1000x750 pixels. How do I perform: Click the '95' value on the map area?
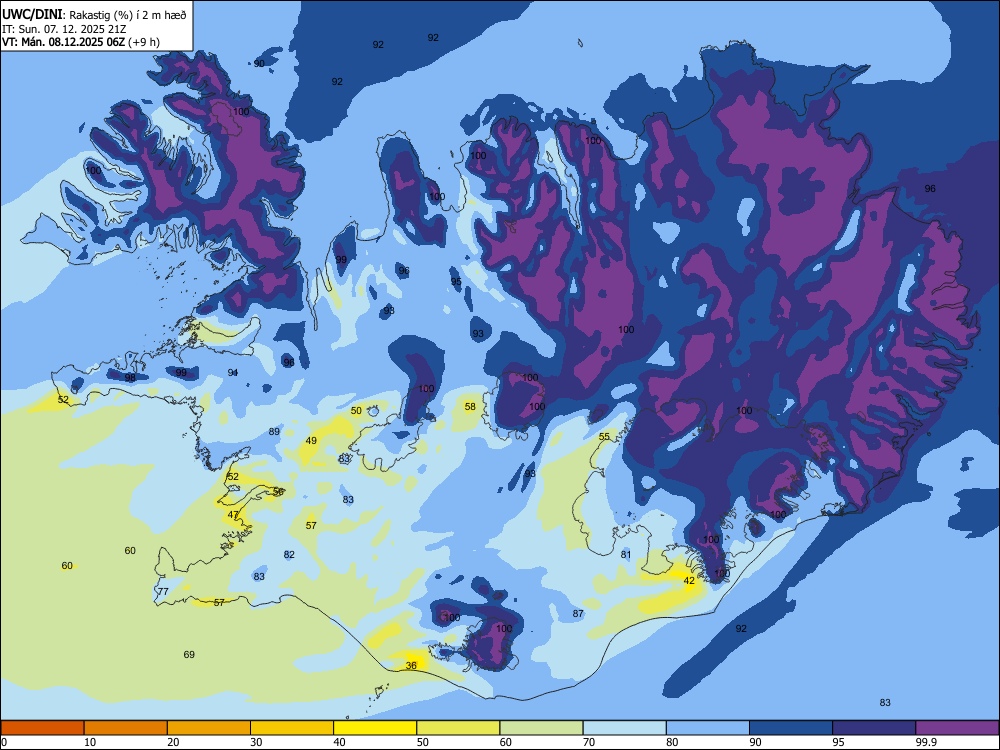coord(456,281)
